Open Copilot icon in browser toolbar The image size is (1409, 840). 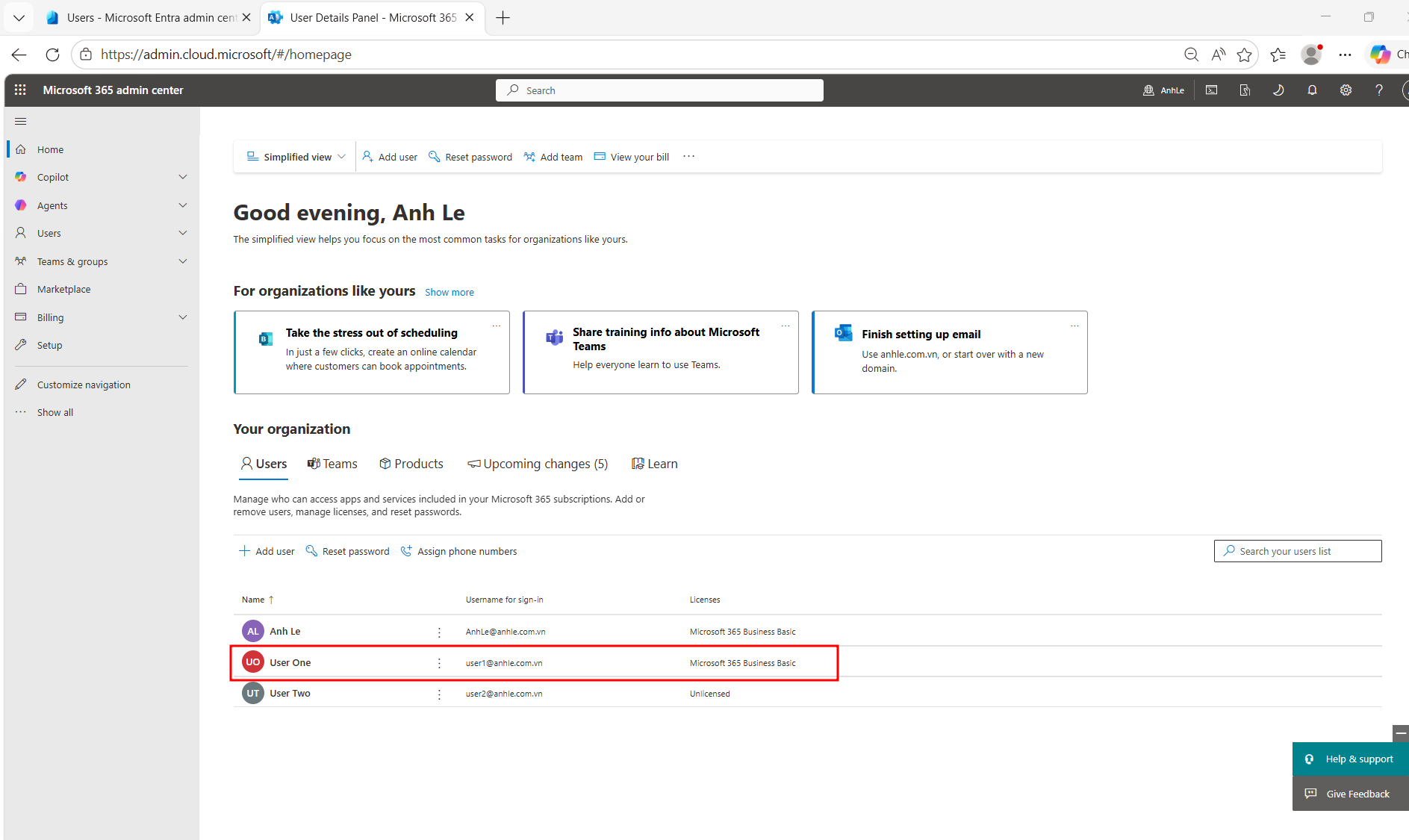pos(1380,55)
